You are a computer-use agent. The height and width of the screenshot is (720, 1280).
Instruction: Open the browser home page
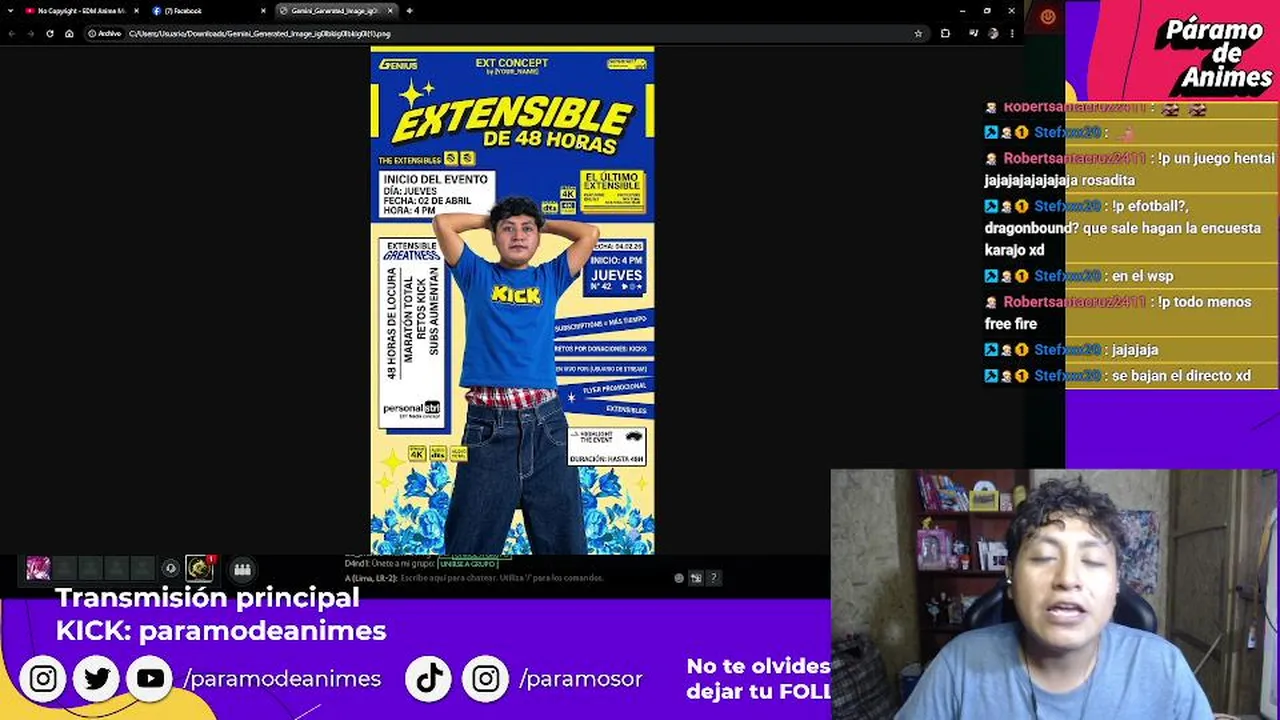(69, 33)
